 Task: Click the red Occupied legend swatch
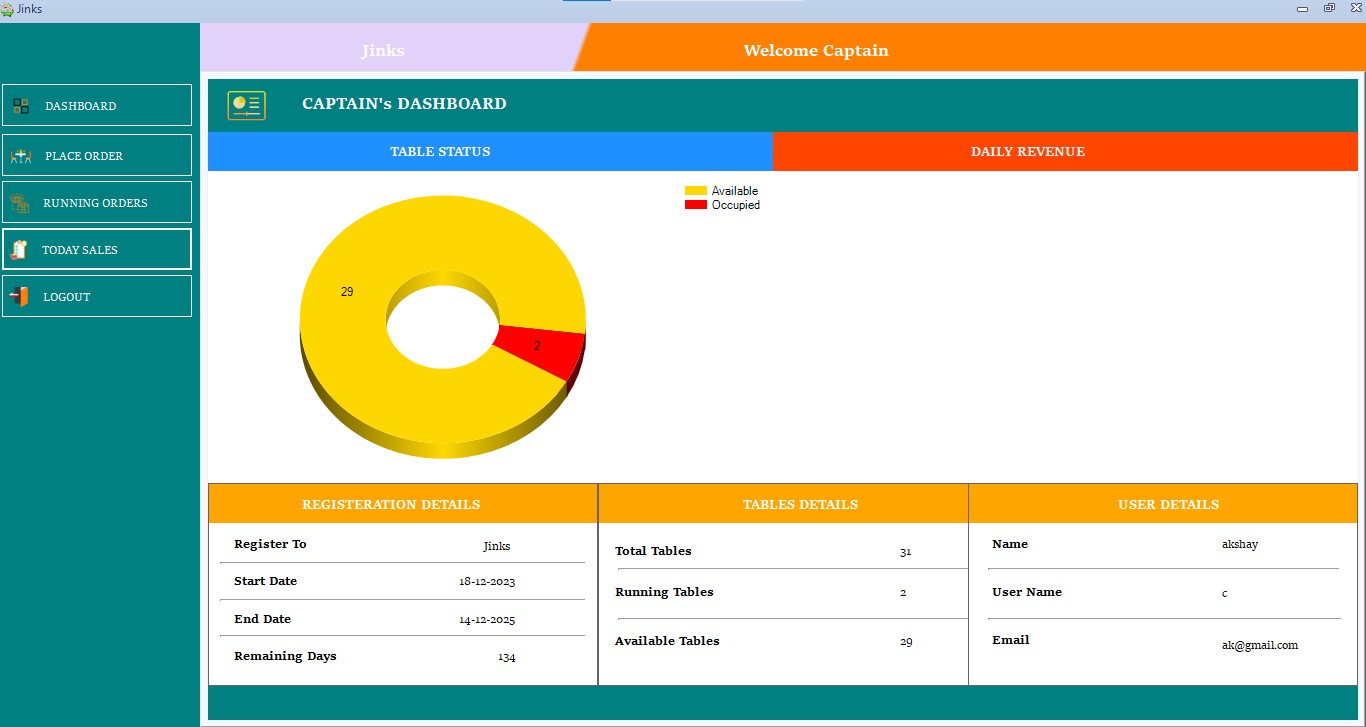(696, 205)
